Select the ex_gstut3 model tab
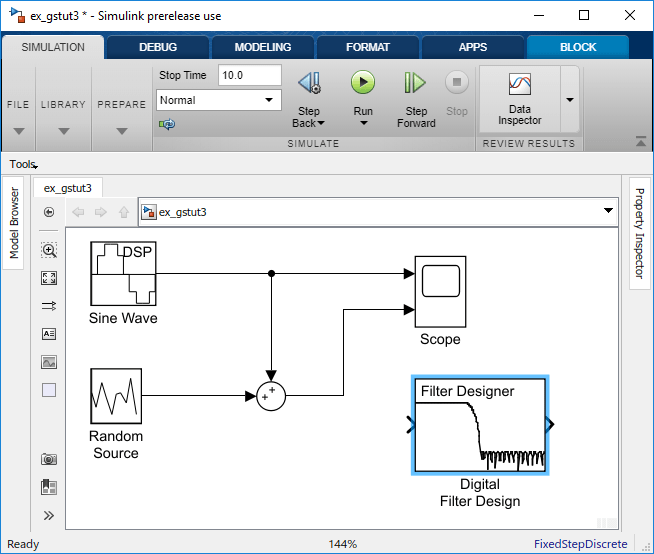 point(68,188)
